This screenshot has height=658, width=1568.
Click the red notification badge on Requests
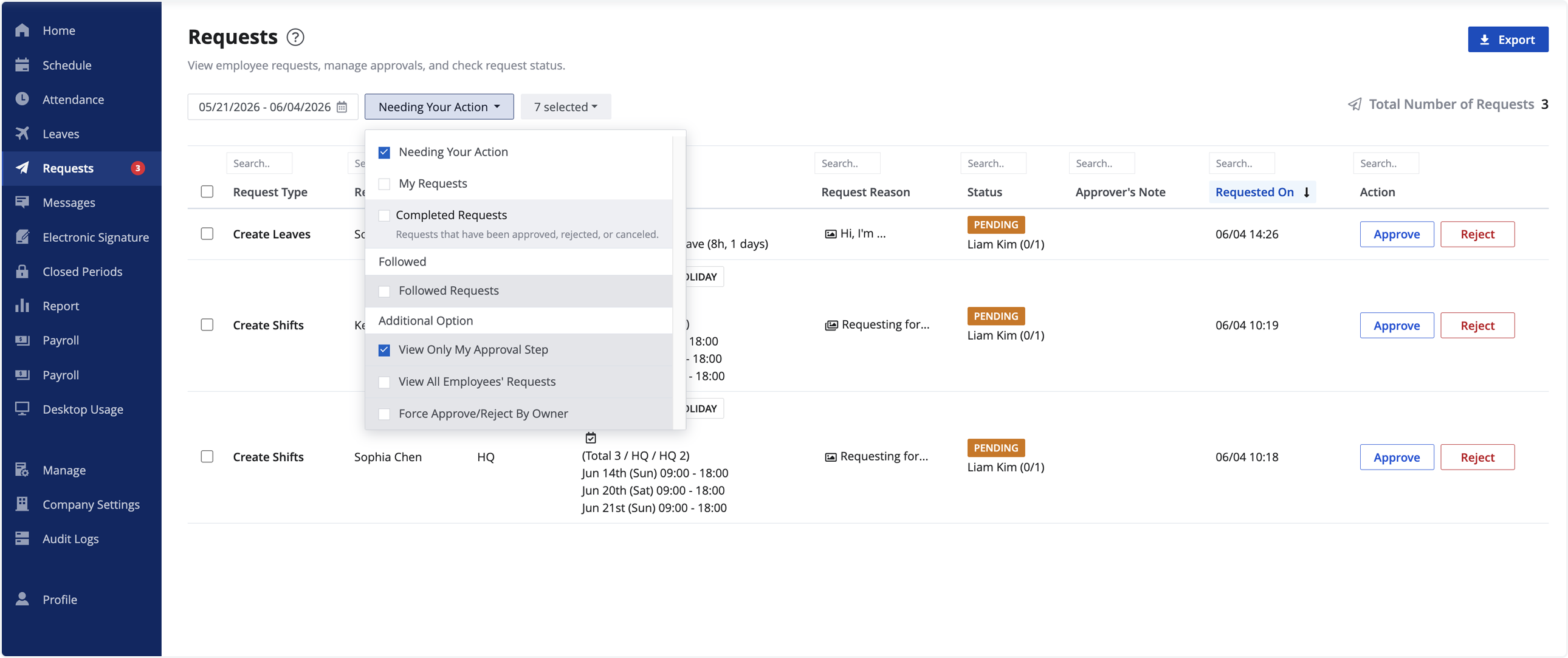pyautogui.click(x=137, y=168)
